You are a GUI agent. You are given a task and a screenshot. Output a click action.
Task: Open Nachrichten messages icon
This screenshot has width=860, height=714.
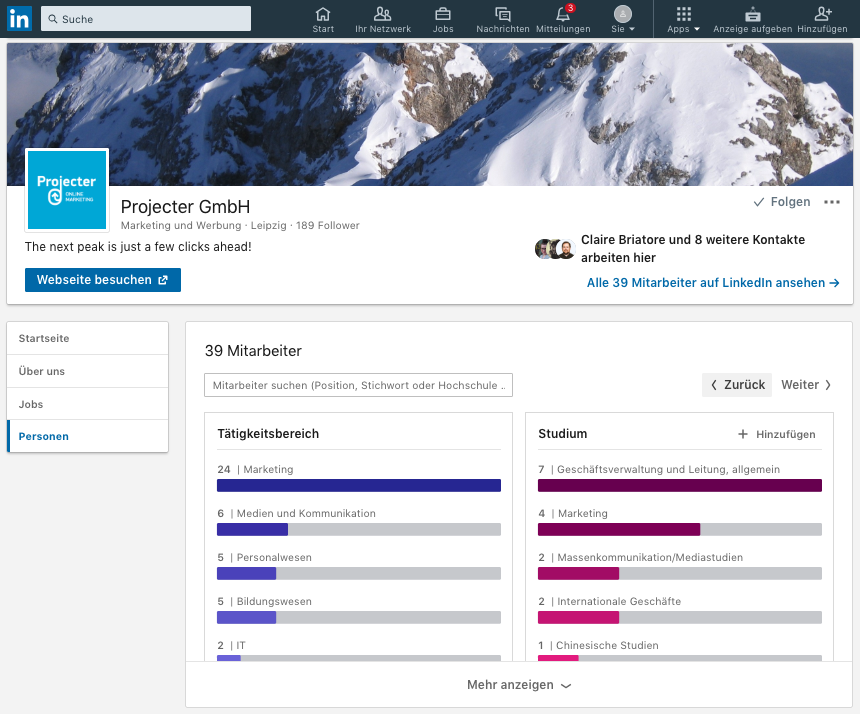[x=502, y=19]
